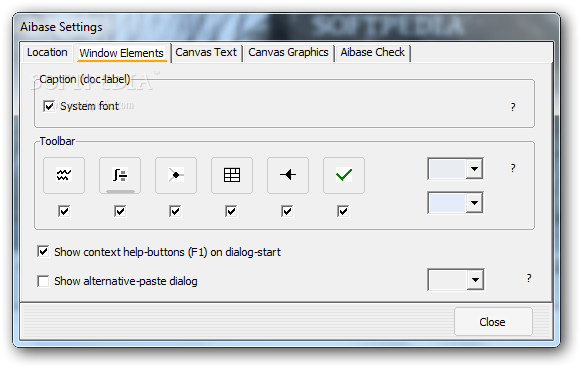581x368 pixels.
Task: Toggle checkbox under wavy lines icon
Action: click(64, 211)
